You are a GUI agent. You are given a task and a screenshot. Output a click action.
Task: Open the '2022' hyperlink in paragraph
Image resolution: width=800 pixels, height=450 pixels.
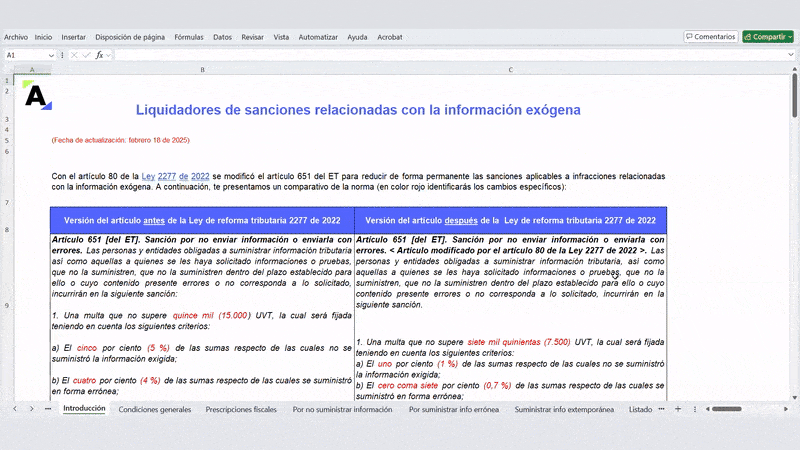click(x=200, y=176)
